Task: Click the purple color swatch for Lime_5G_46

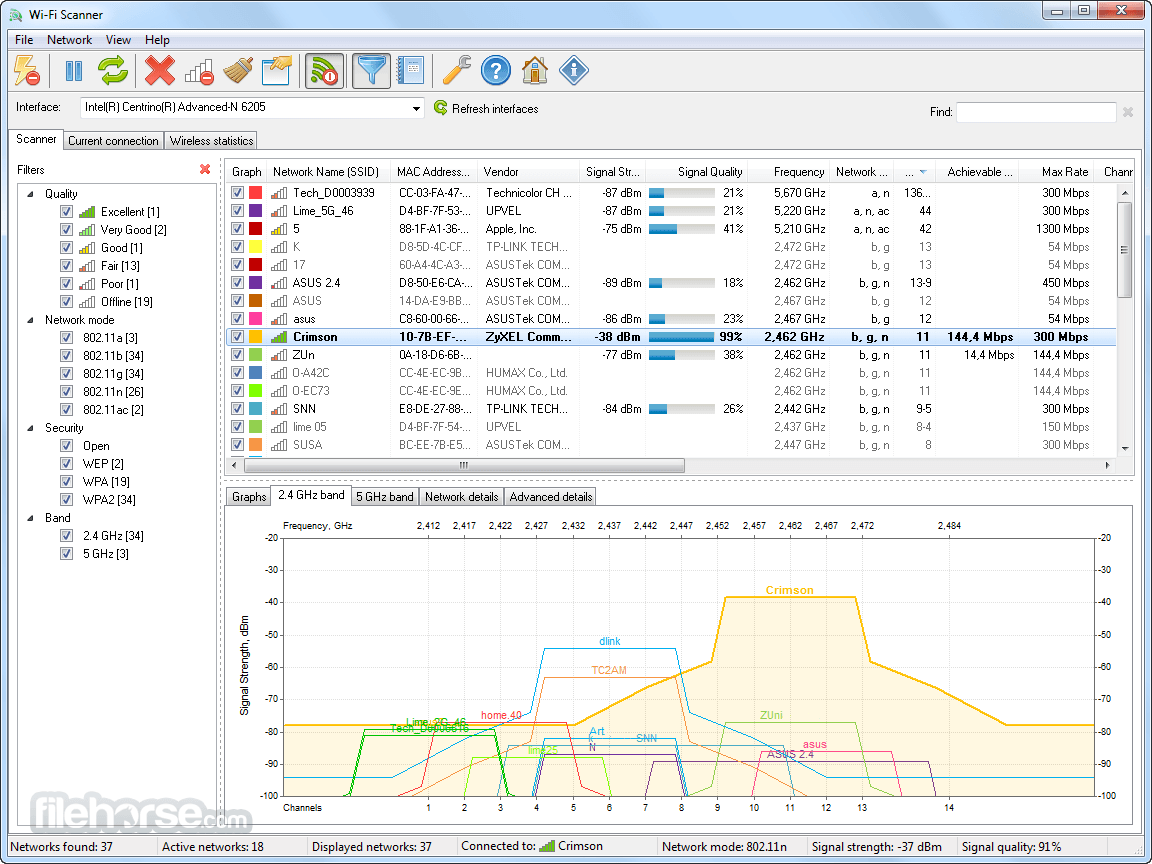Action: click(x=256, y=211)
